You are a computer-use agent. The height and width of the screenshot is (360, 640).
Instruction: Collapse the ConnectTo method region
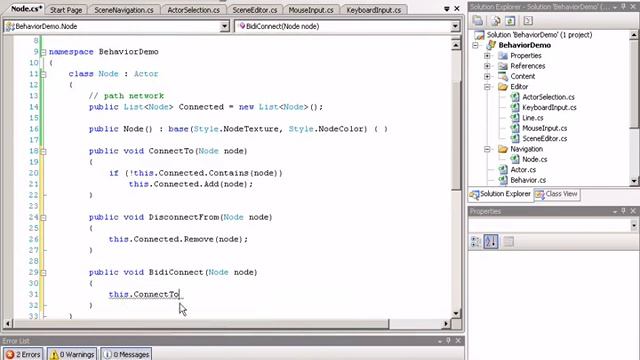pos(43,151)
